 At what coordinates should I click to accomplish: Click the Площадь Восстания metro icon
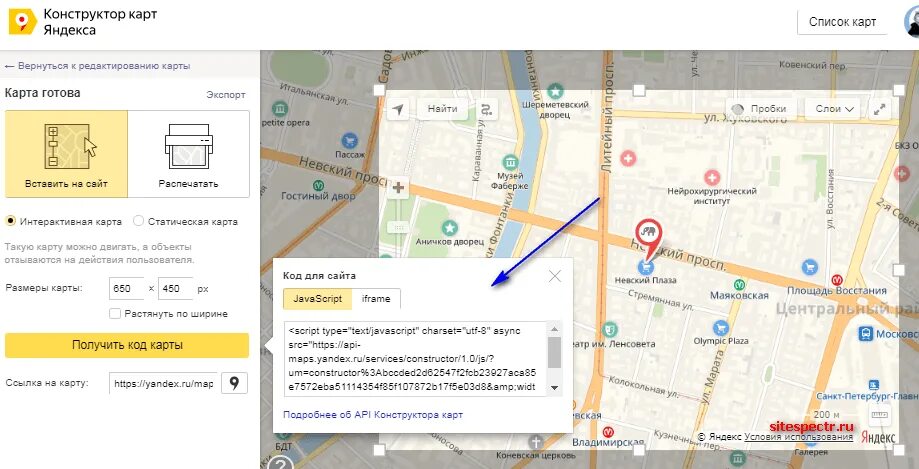[837, 279]
